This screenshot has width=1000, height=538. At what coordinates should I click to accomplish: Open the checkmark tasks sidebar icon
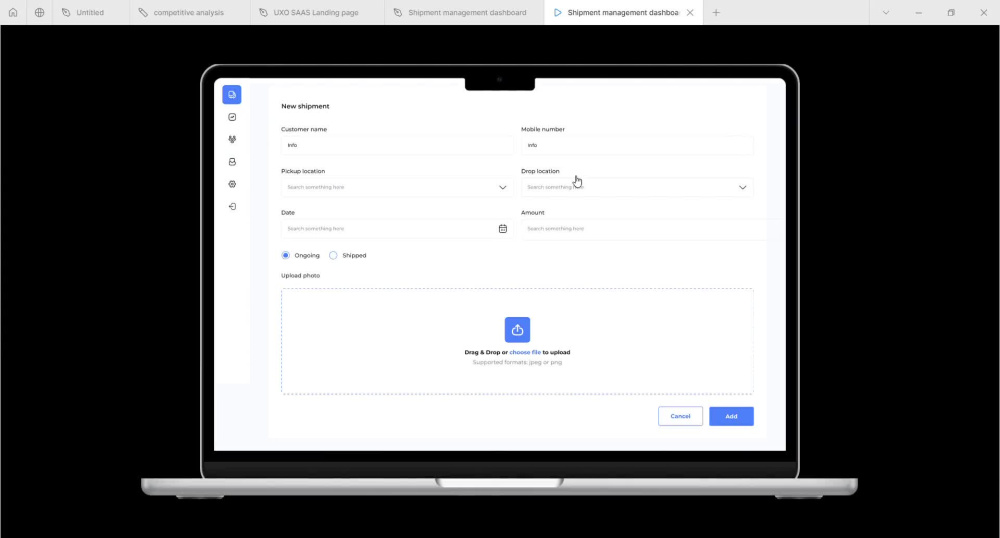point(232,117)
